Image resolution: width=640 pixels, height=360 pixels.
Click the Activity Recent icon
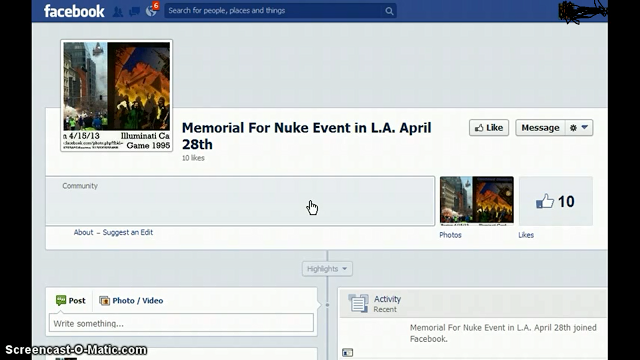pos(358,303)
